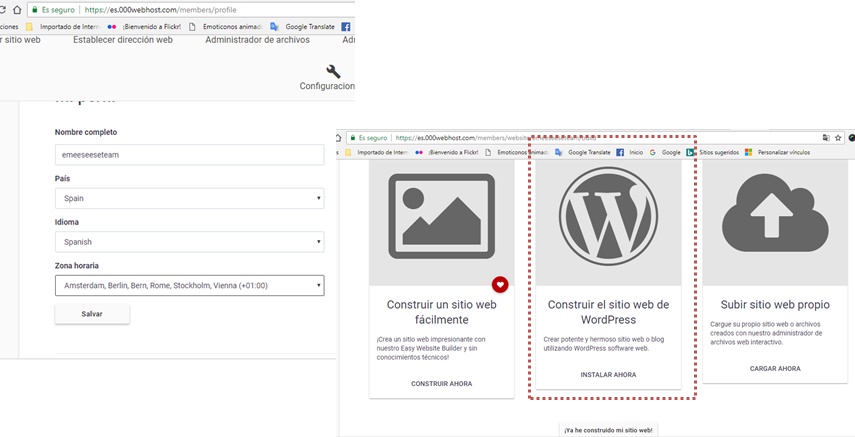Click INSTALAR AHORA for WordPress

click(x=609, y=375)
